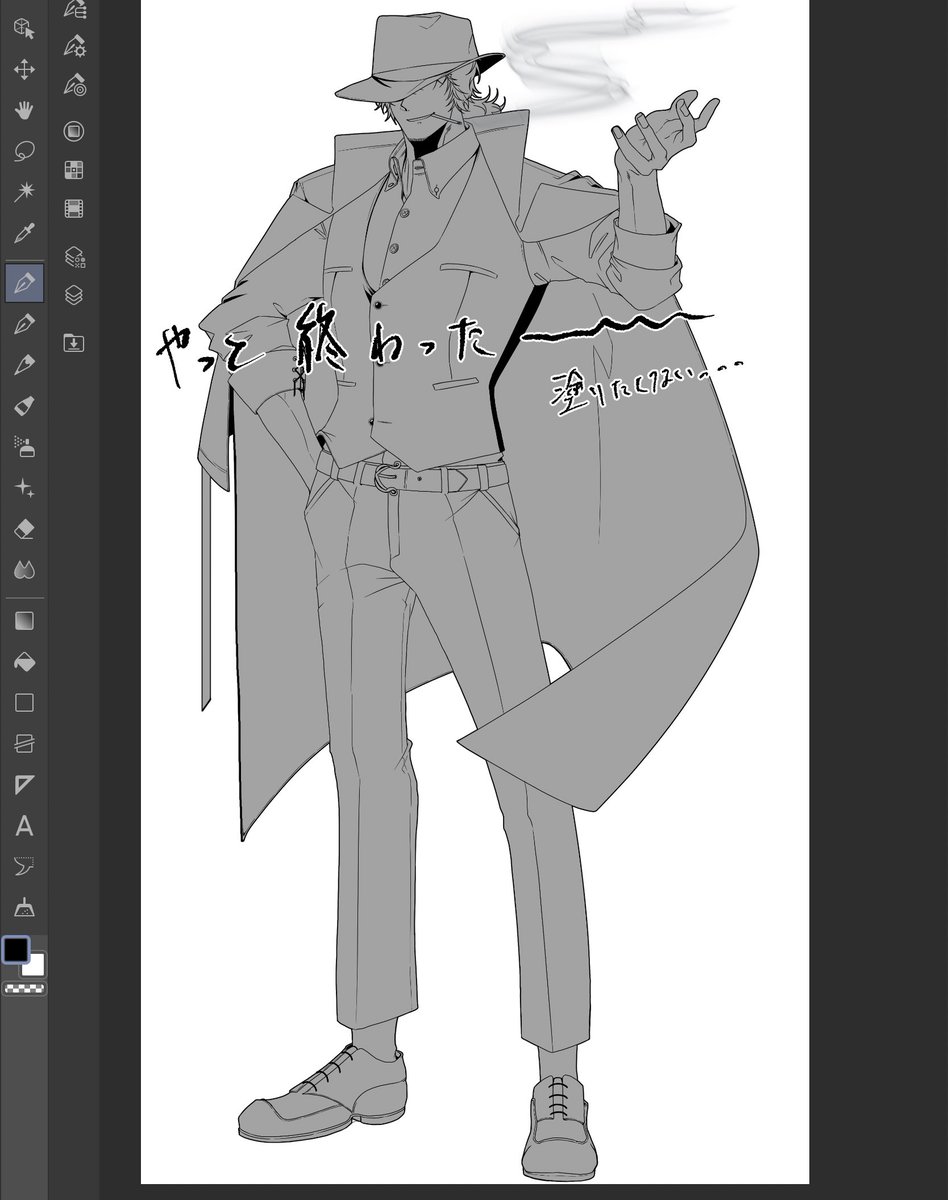Screen dimensions: 948x1200
Task: Select the Text tool
Action: pyautogui.click(x=24, y=826)
